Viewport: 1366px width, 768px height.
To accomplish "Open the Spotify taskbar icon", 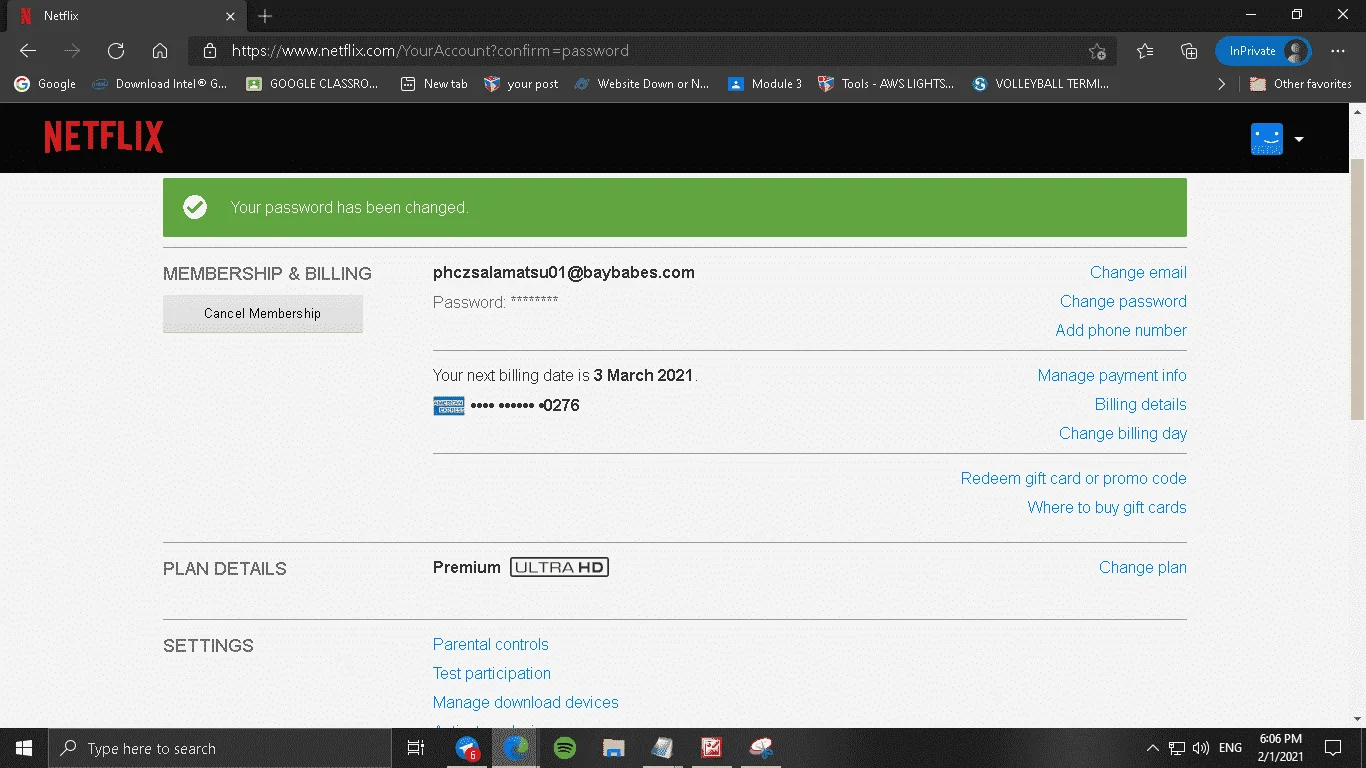I will coord(565,748).
